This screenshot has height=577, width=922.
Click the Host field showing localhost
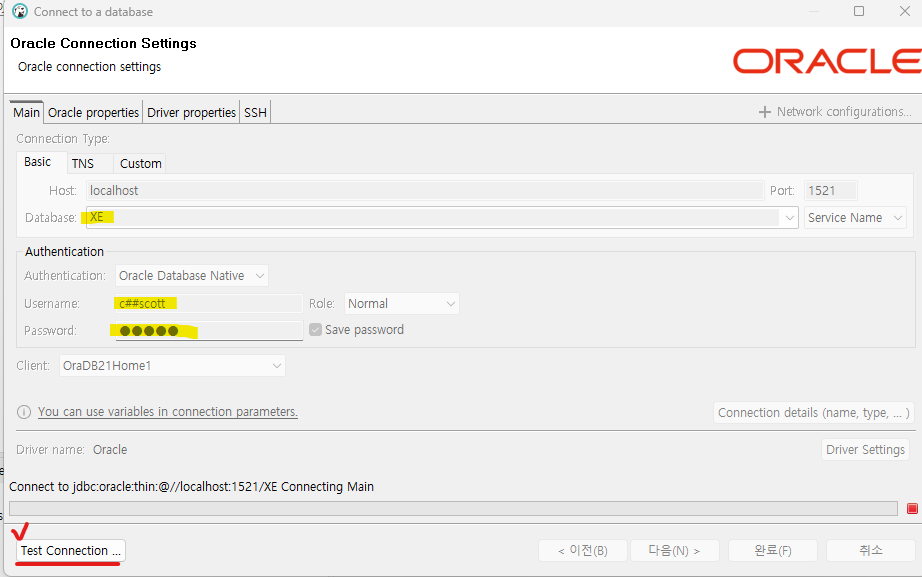[x=425, y=191]
